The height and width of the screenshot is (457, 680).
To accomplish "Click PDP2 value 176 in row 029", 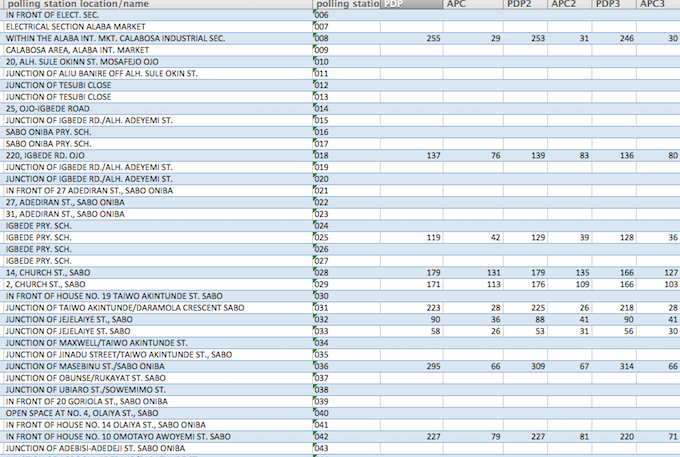I will [x=525, y=284].
